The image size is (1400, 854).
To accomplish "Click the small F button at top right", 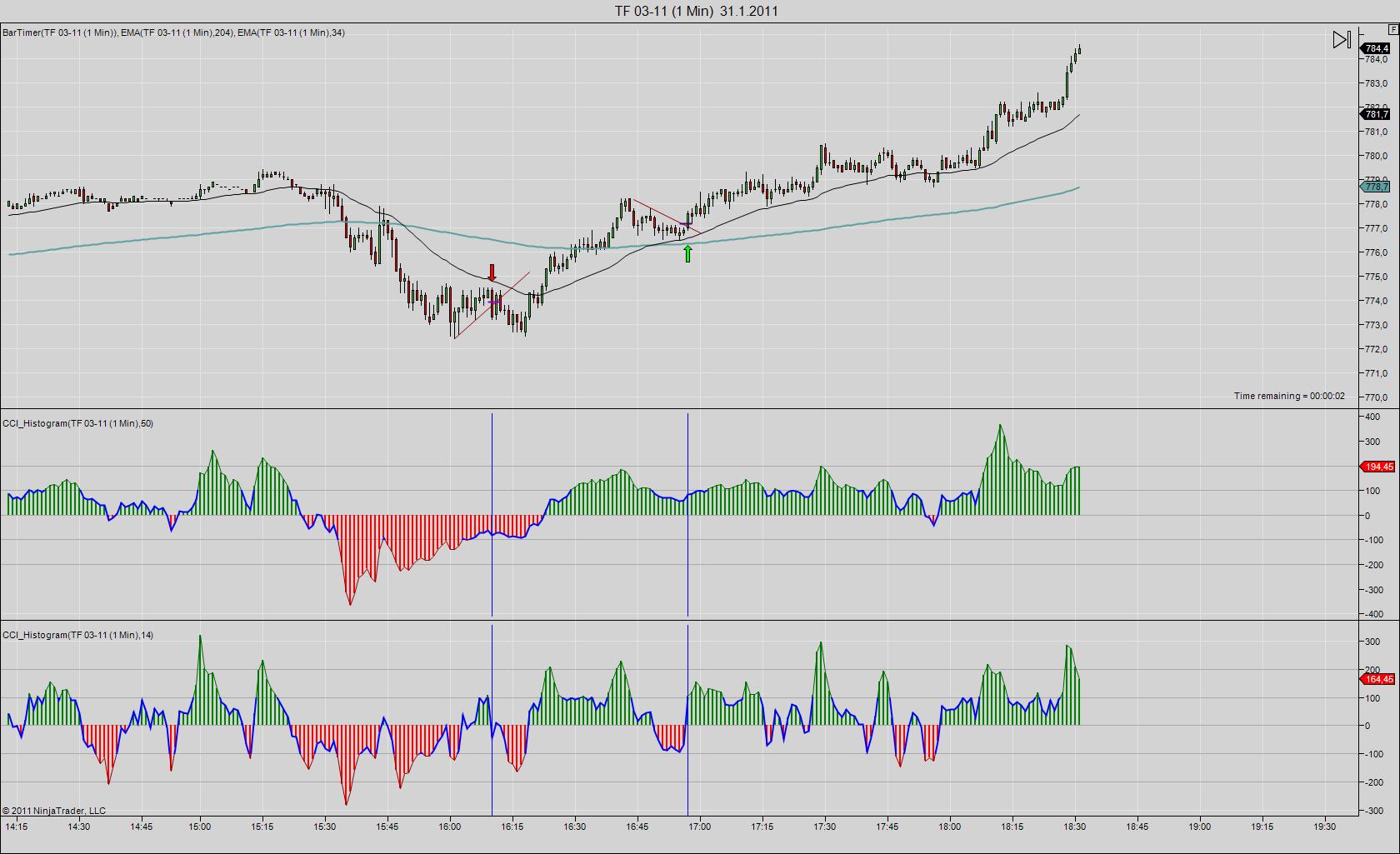I will (1392, 29).
